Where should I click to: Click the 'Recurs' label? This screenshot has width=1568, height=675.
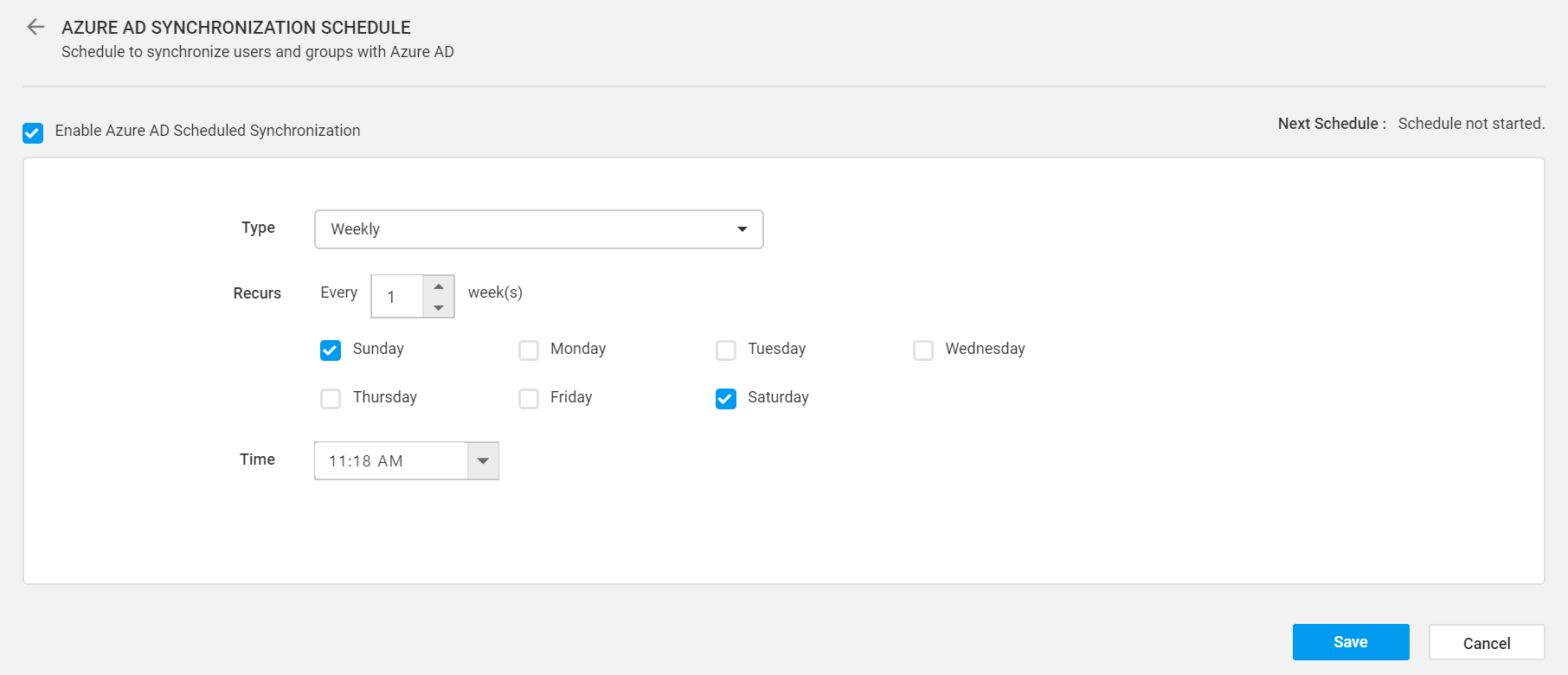[257, 293]
